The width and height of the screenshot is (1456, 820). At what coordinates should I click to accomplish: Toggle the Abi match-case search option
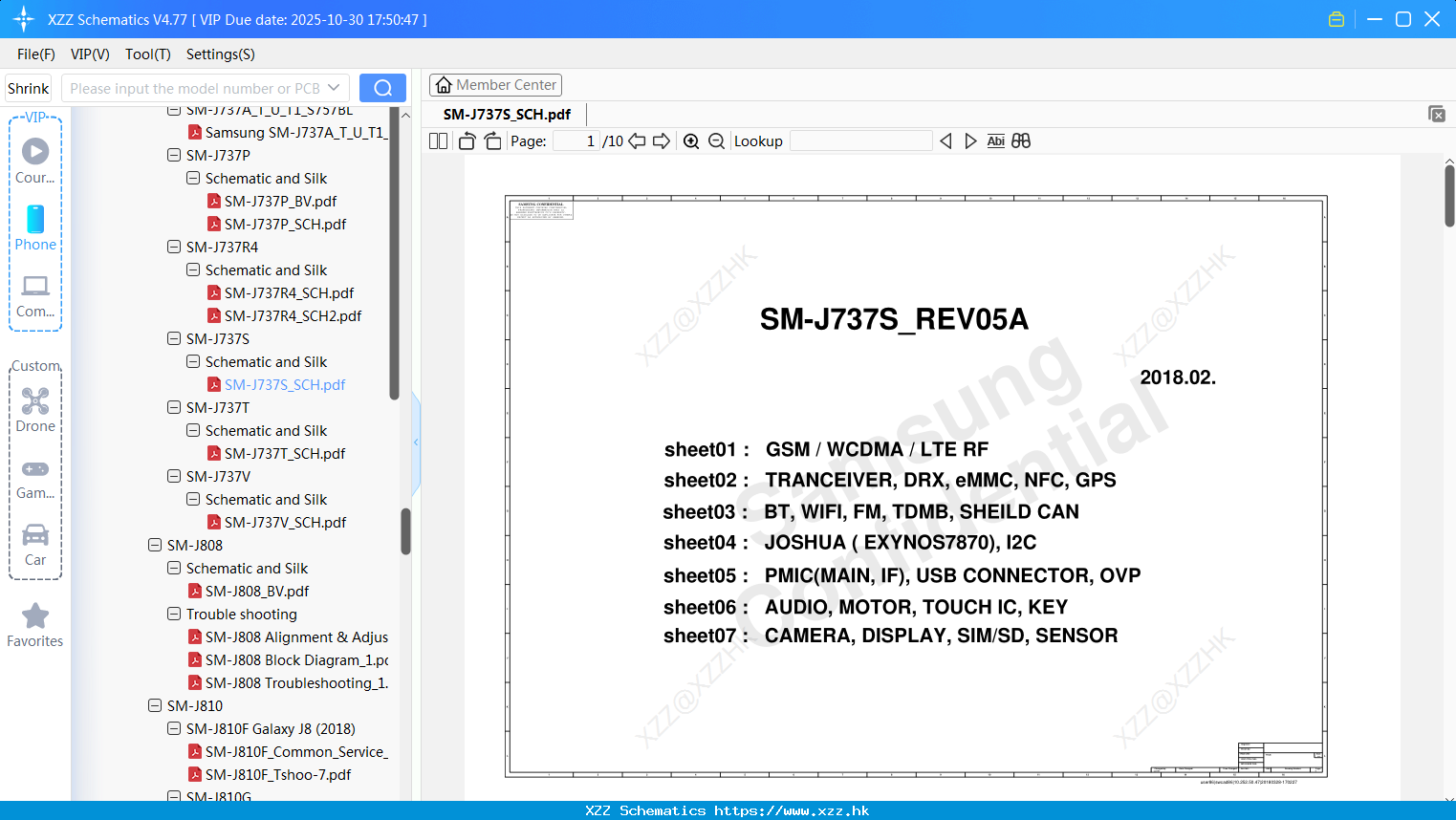click(995, 141)
